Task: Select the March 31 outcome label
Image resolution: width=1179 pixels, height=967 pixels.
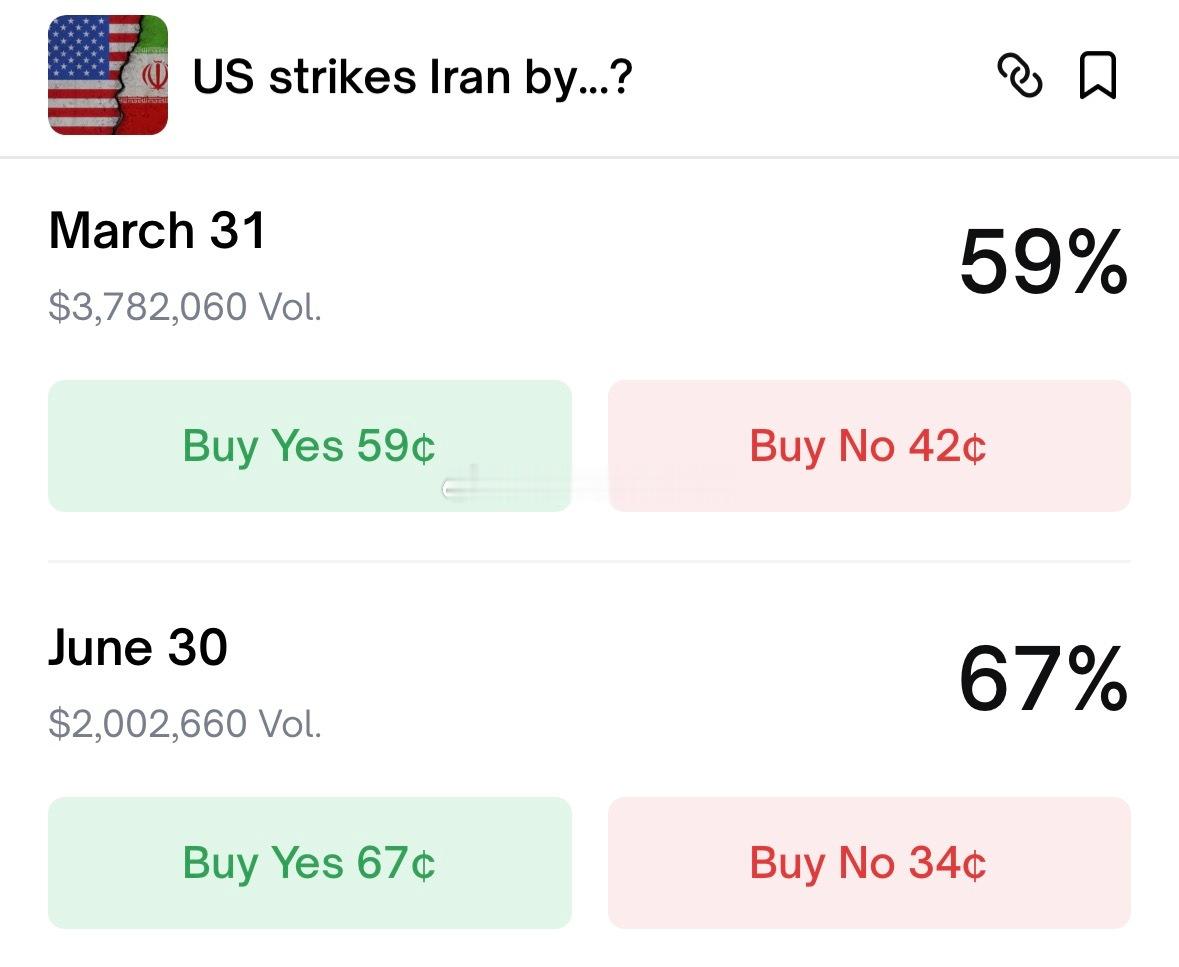Action: pos(157,231)
